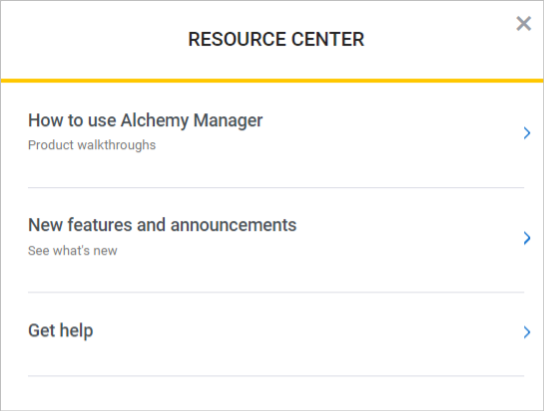Click the RESOURCE CENTER heading
The width and height of the screenshot is (545, 413).
[x=276, y=39]
